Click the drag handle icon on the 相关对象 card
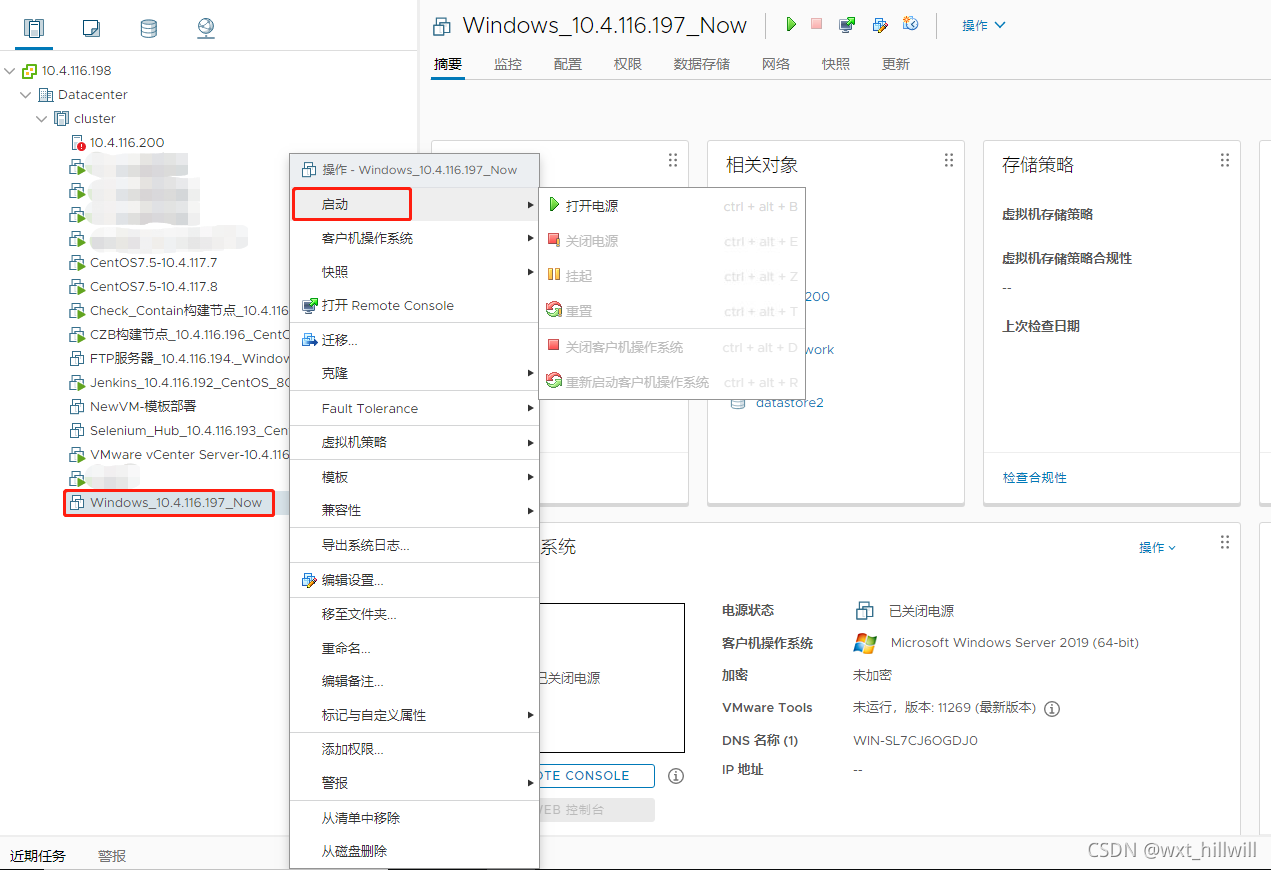This screenshot has width=1271, height=870. (949, 160)
